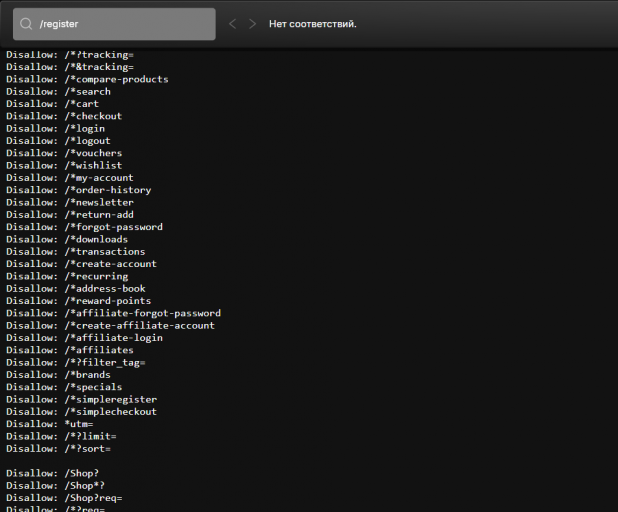
Task: Click line 'Disallow: /*affiliate-forgot-password'
Action: (x=114, y=313)
